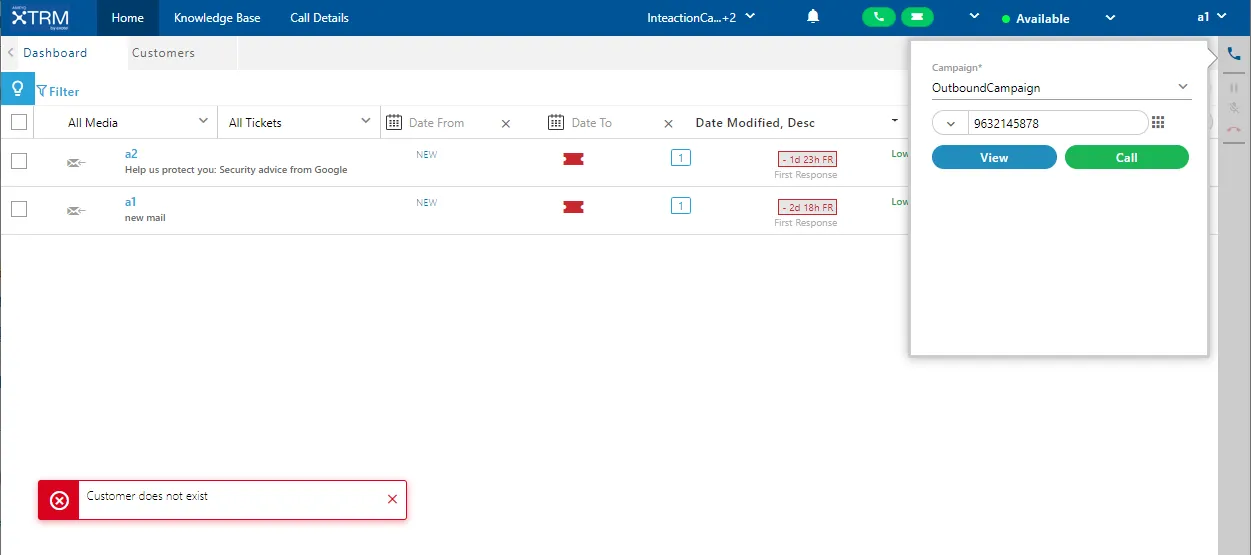
Task: Open the a1 user menu
Action: [1212, 17]
